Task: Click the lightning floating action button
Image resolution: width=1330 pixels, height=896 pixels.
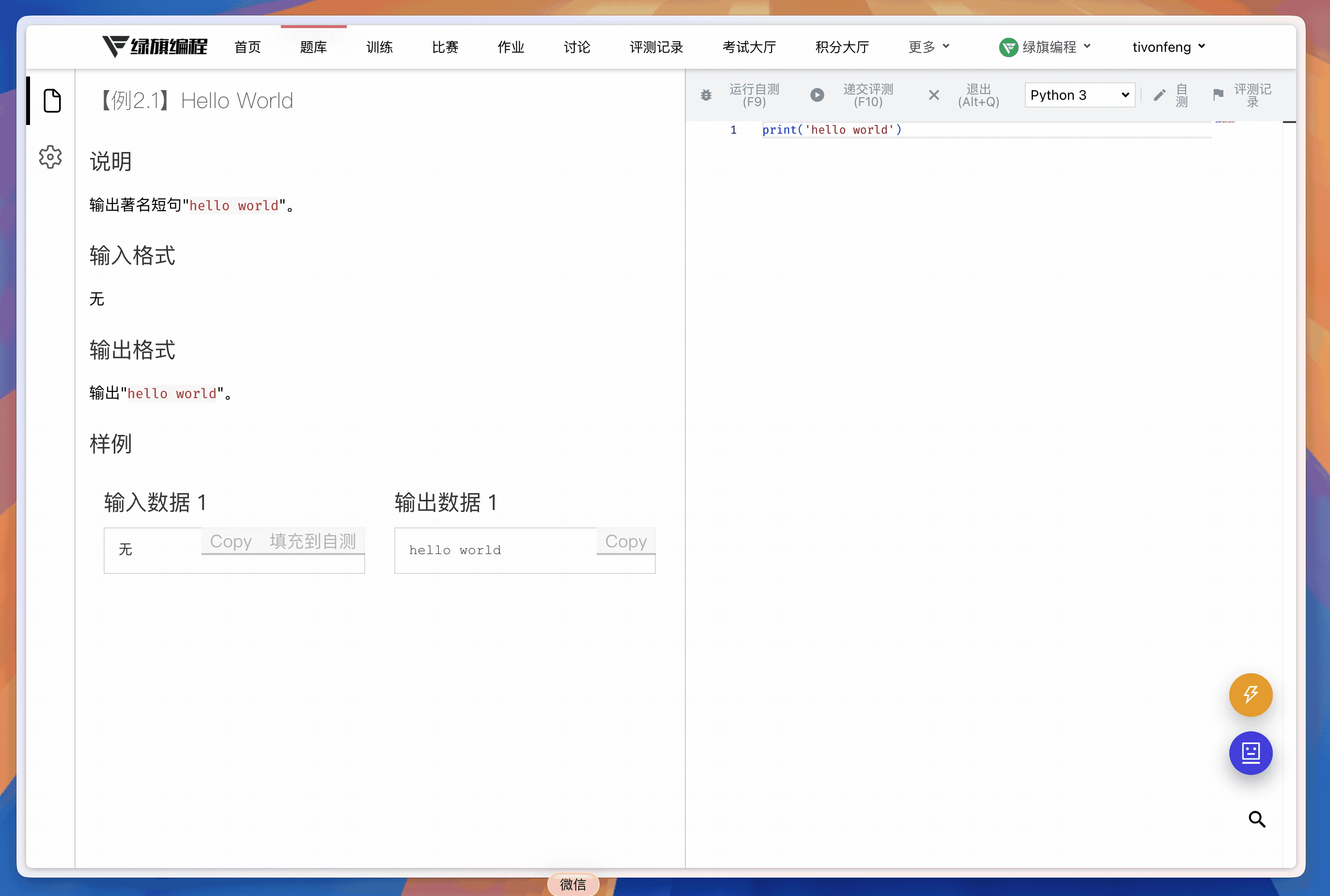Action: click(x=1250, y=695)
